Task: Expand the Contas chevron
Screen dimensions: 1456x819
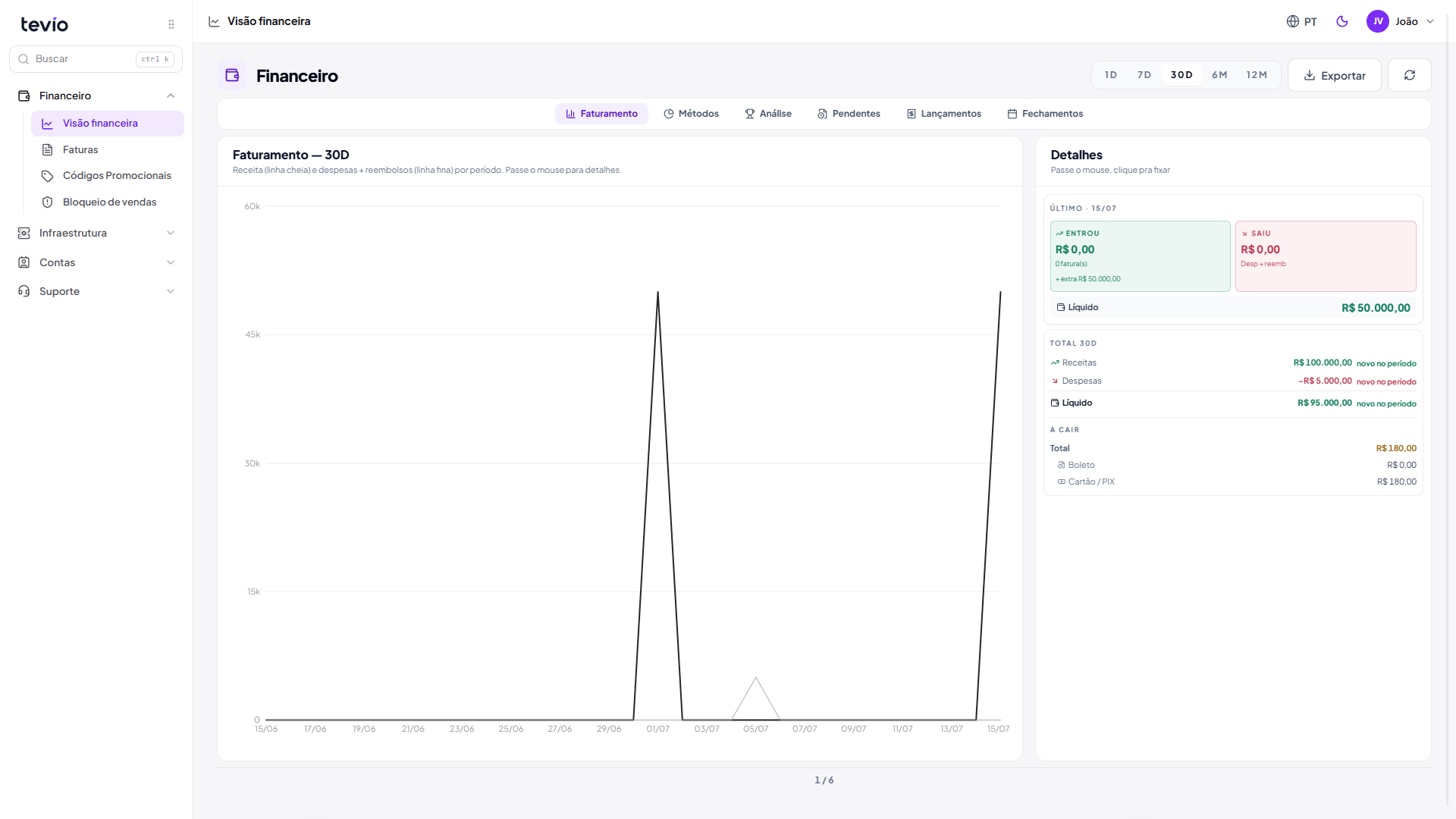Action: (171, 262)
